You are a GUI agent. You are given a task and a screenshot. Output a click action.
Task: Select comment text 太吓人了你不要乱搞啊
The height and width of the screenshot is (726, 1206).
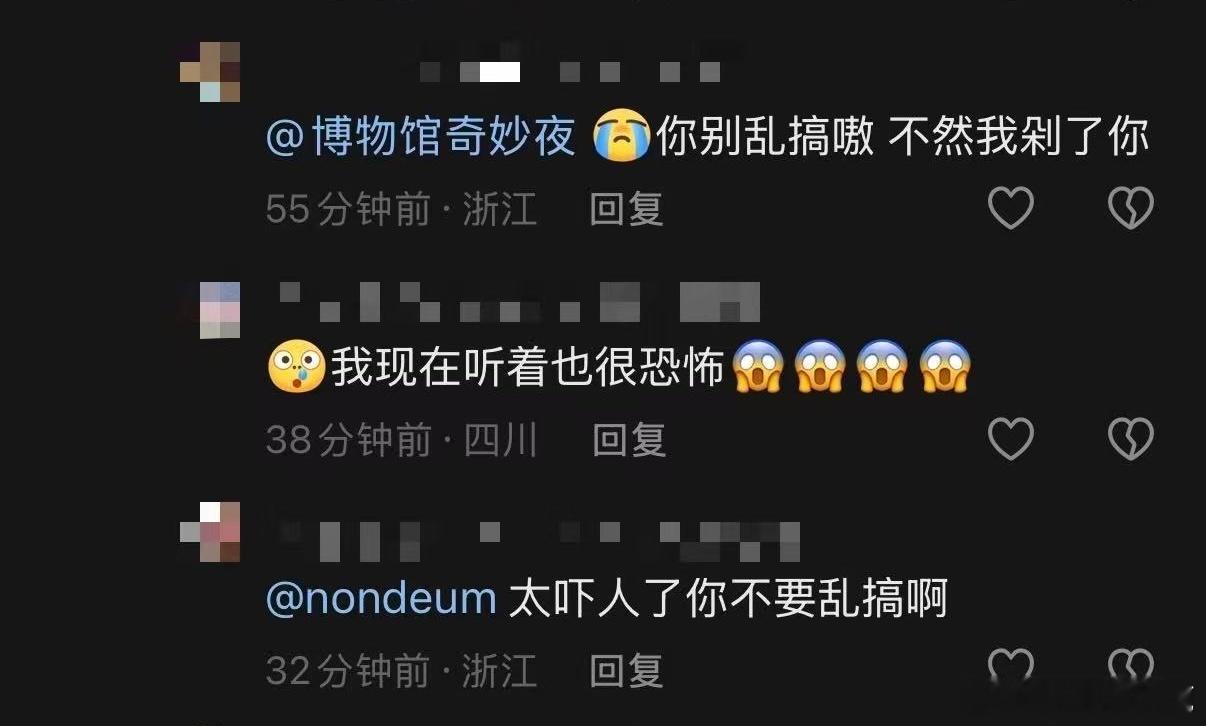coord(728,599)
